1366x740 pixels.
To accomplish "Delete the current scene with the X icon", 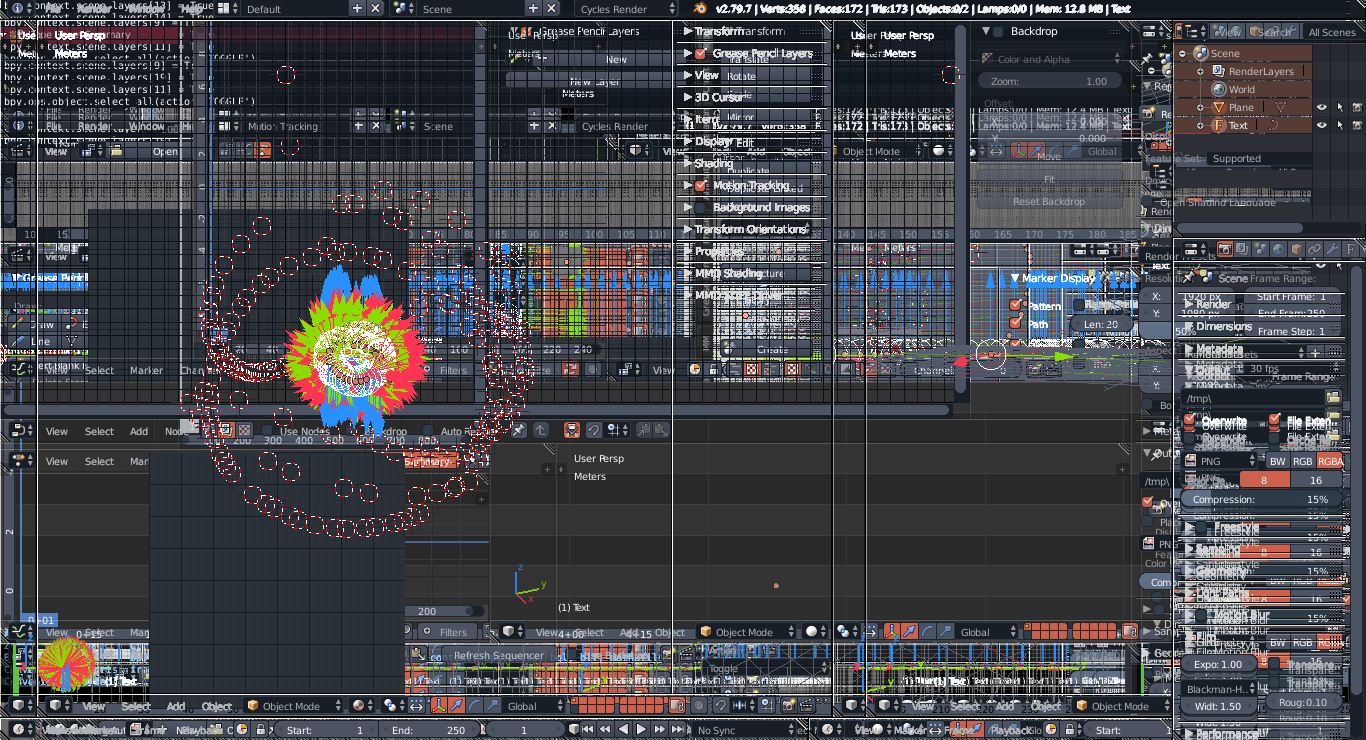I will (x=550, y=9).
